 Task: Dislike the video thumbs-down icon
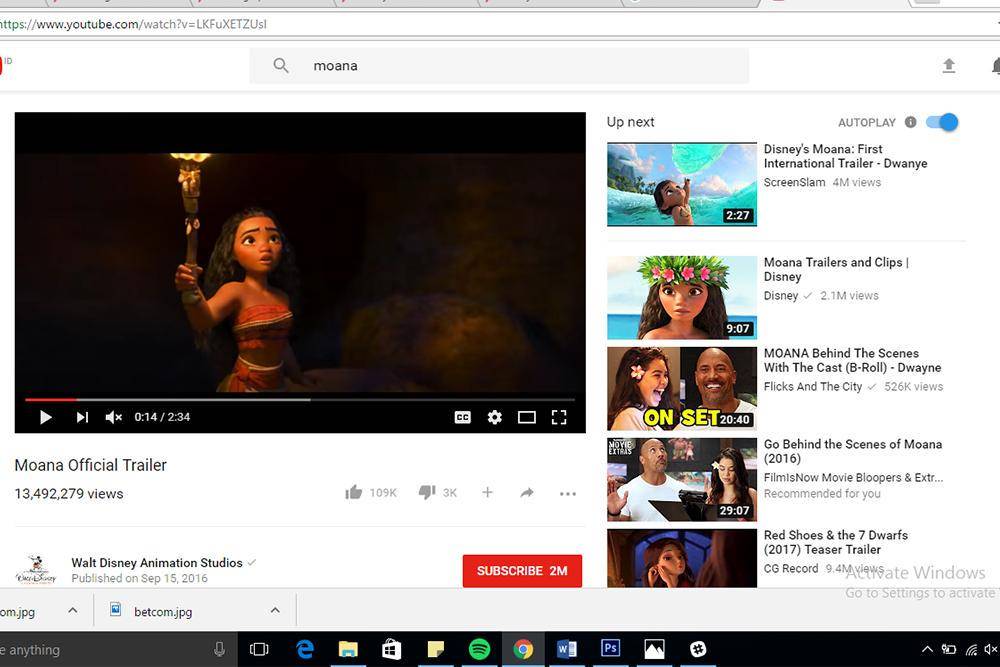click(427, 492)
